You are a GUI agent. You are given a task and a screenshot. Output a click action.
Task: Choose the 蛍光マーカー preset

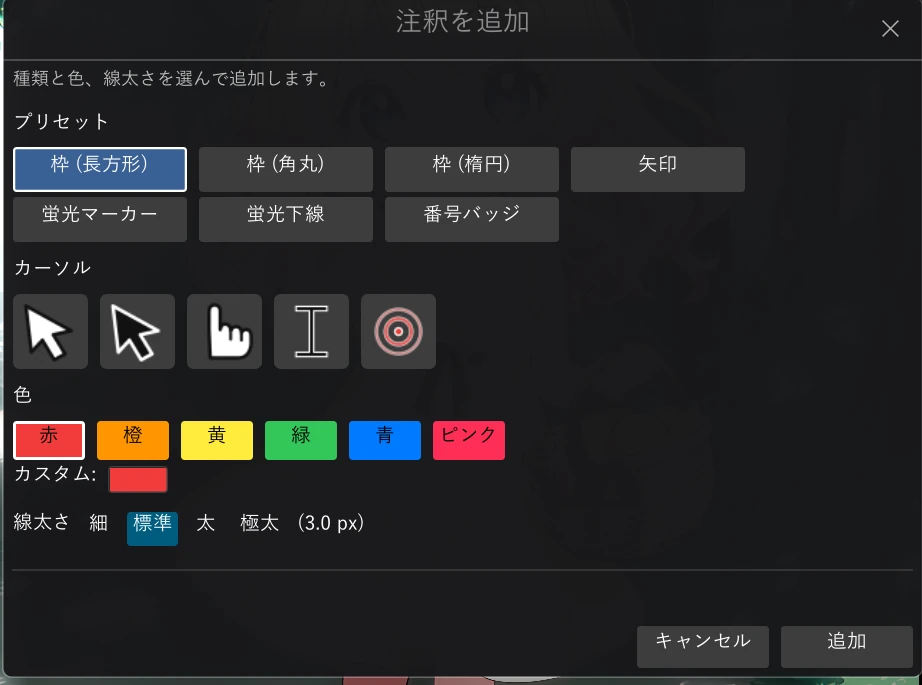[x=100, y=219]
